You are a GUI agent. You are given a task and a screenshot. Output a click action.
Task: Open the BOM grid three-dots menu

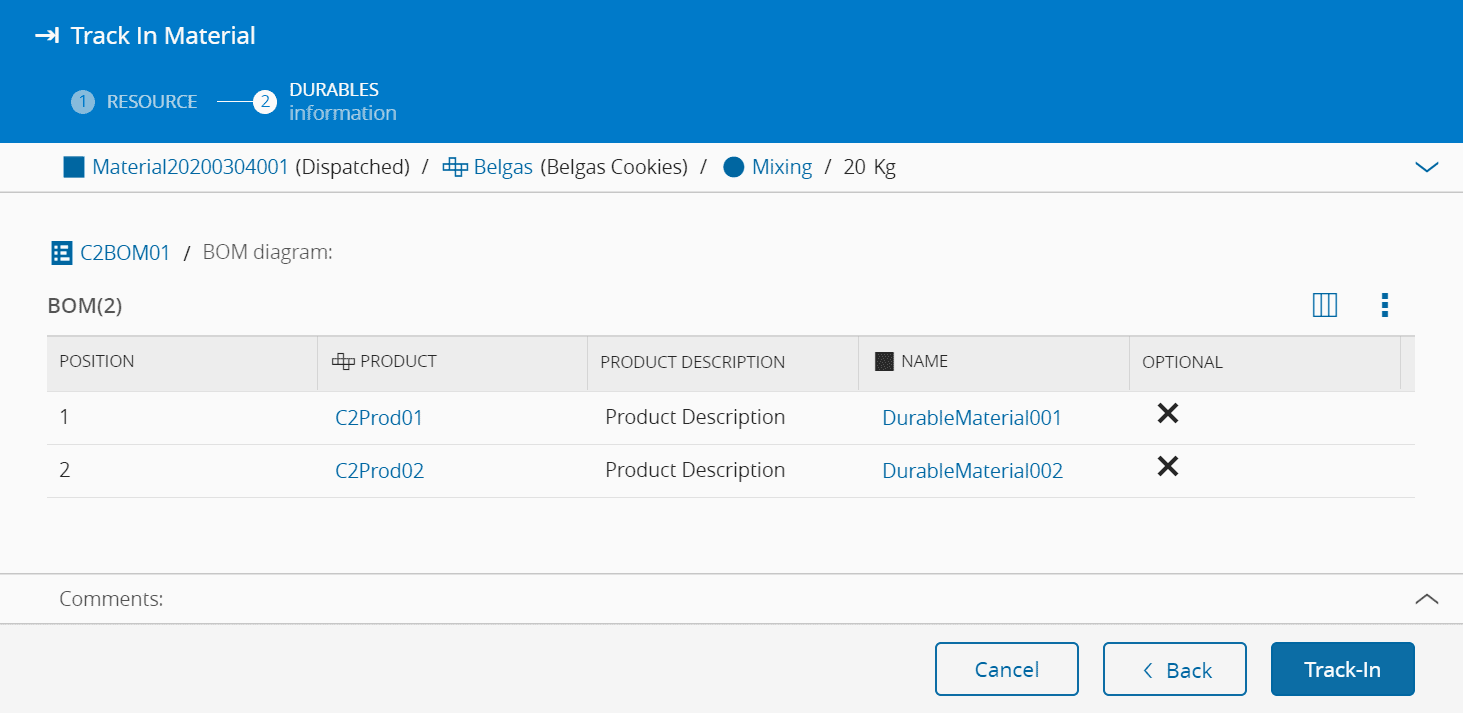[1384, 305]
